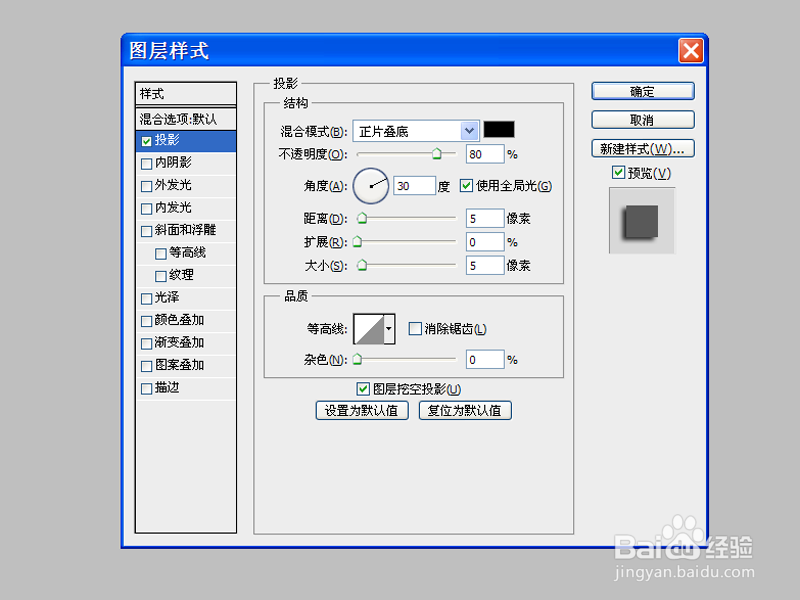This screenshot has width=800, height=600.
Task: Select the 斜面和浮雕 row label
Action: (186, 230)
